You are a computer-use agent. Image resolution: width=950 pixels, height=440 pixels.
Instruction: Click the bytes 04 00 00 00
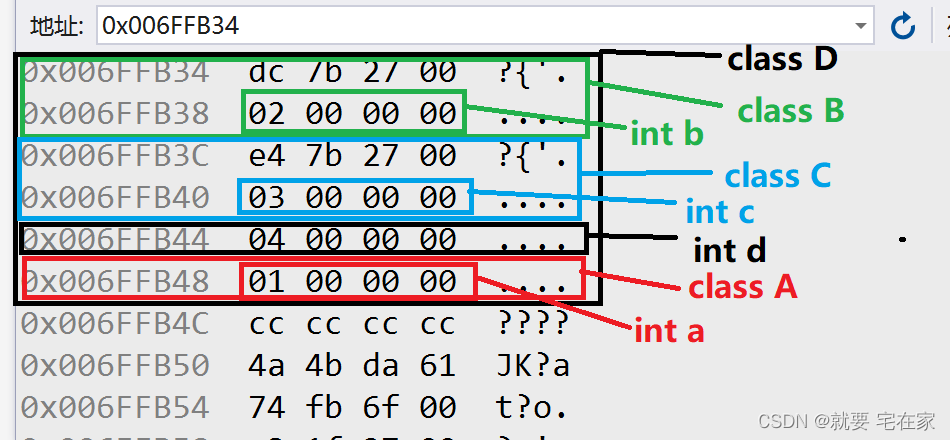(x=352, y=240)
